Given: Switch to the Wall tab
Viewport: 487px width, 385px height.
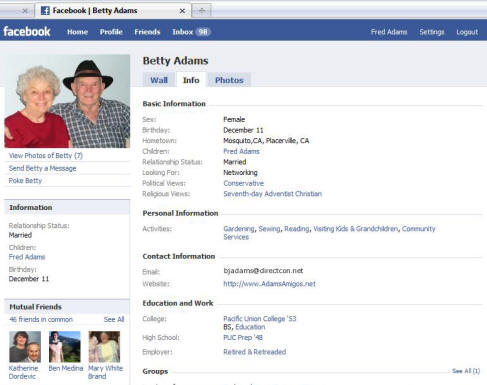Looking at the screenshot, I should pyautogui.click(x=159, y=80).
